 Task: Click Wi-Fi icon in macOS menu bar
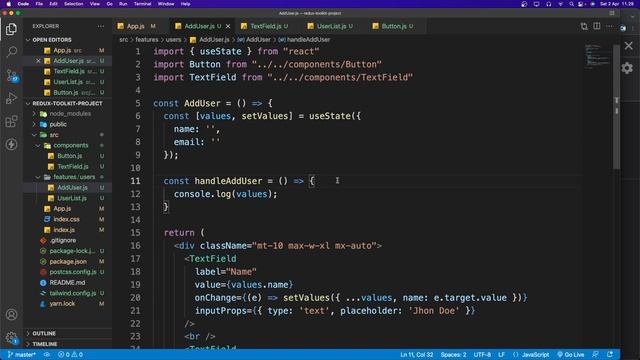pos(560,4)
